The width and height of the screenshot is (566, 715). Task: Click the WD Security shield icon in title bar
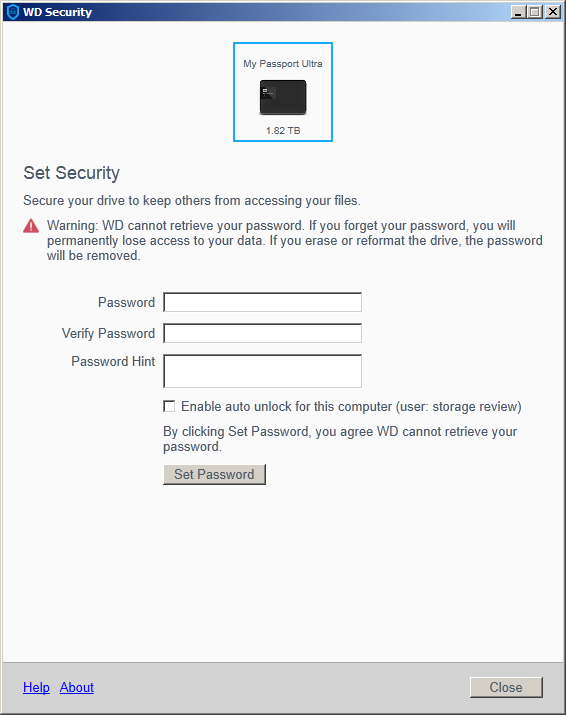[x=13, y=11]
